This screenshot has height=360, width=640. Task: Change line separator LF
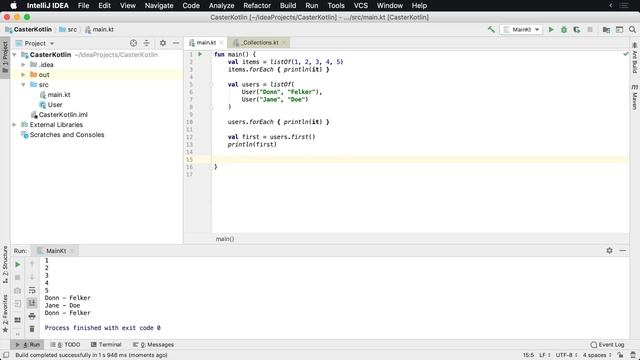coord(544,355)
